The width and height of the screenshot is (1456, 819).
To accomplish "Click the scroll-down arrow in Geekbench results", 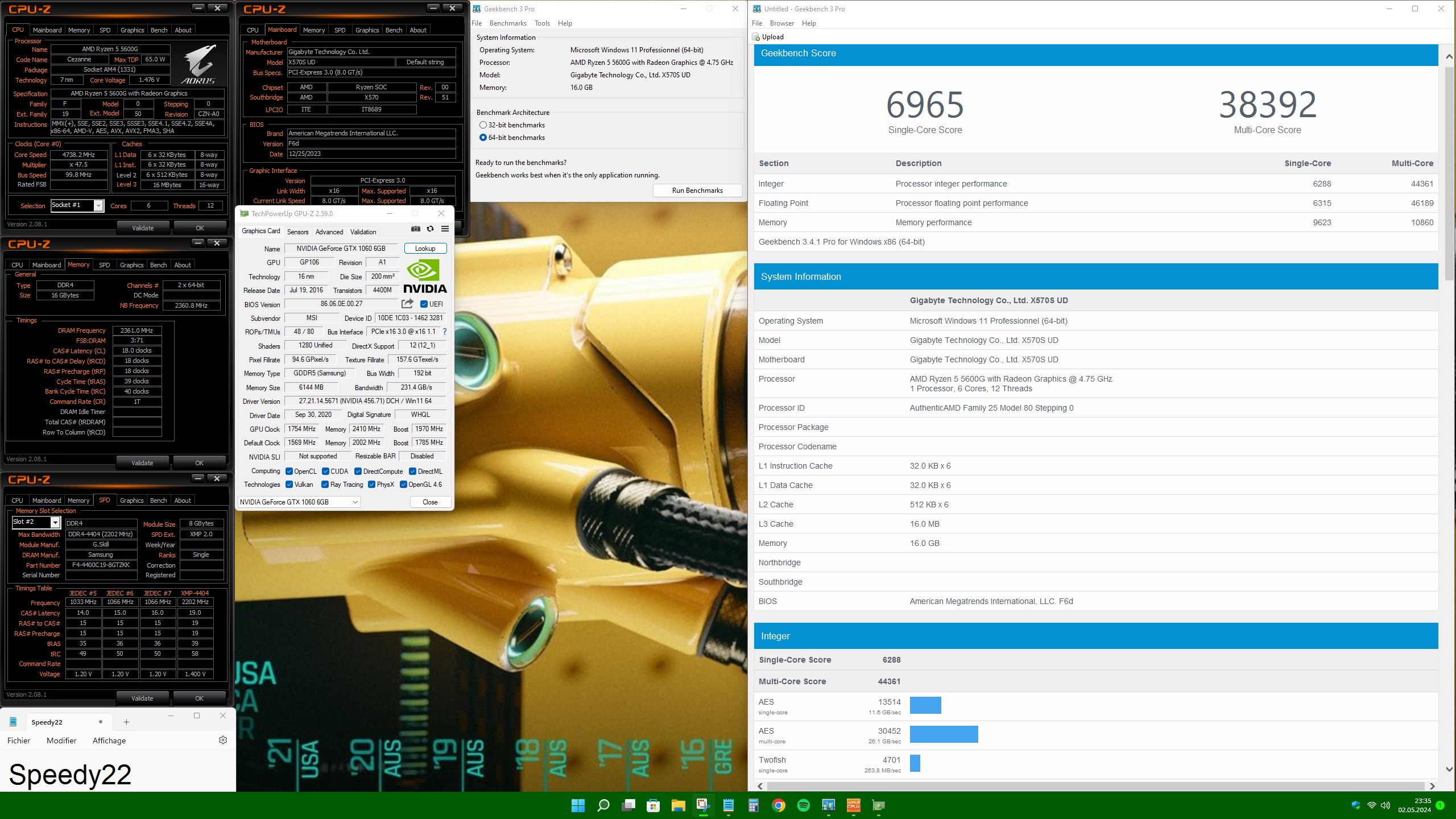I will [1449, 769].
